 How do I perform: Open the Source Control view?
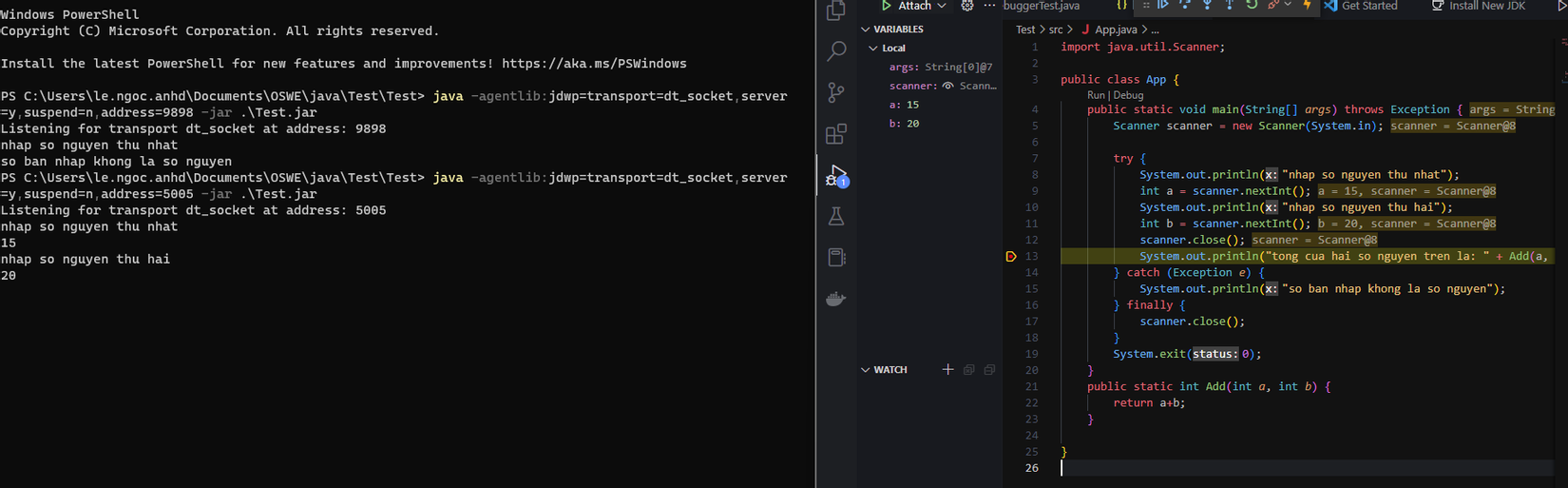pos(836,92)
